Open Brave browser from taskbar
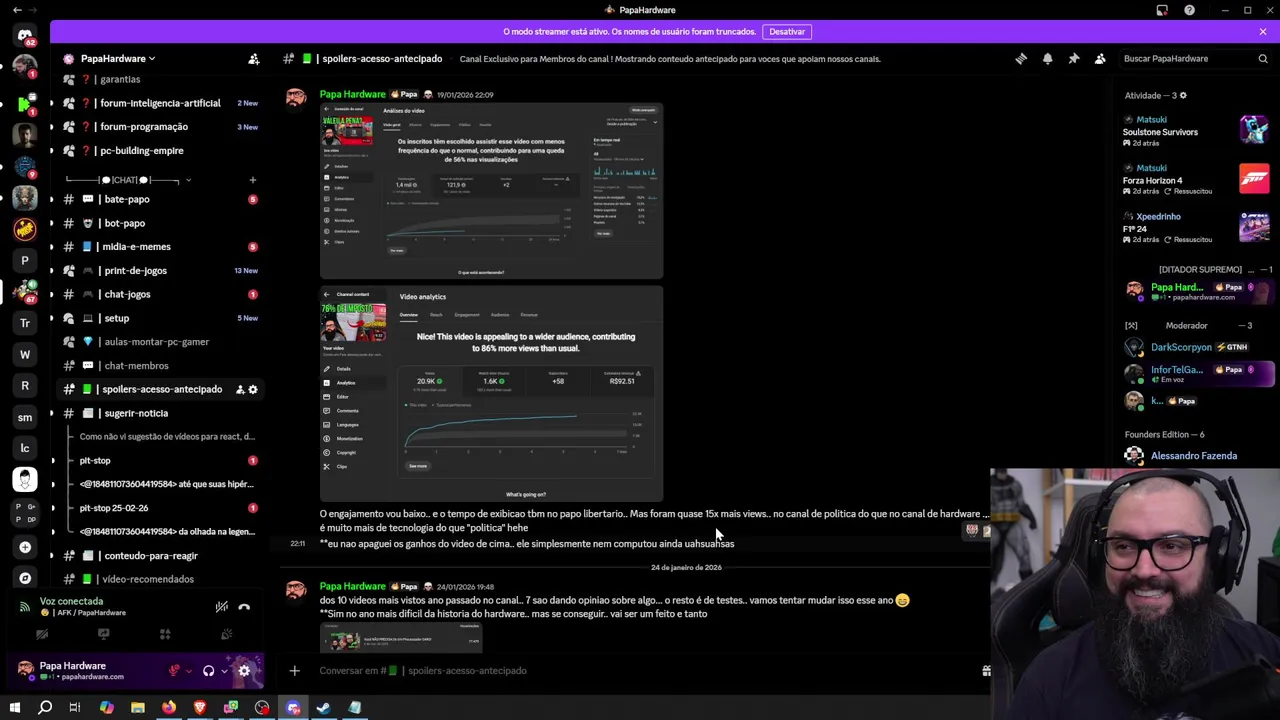Image resolution: width=1280 pixels, height=720 pixels. 200,708
